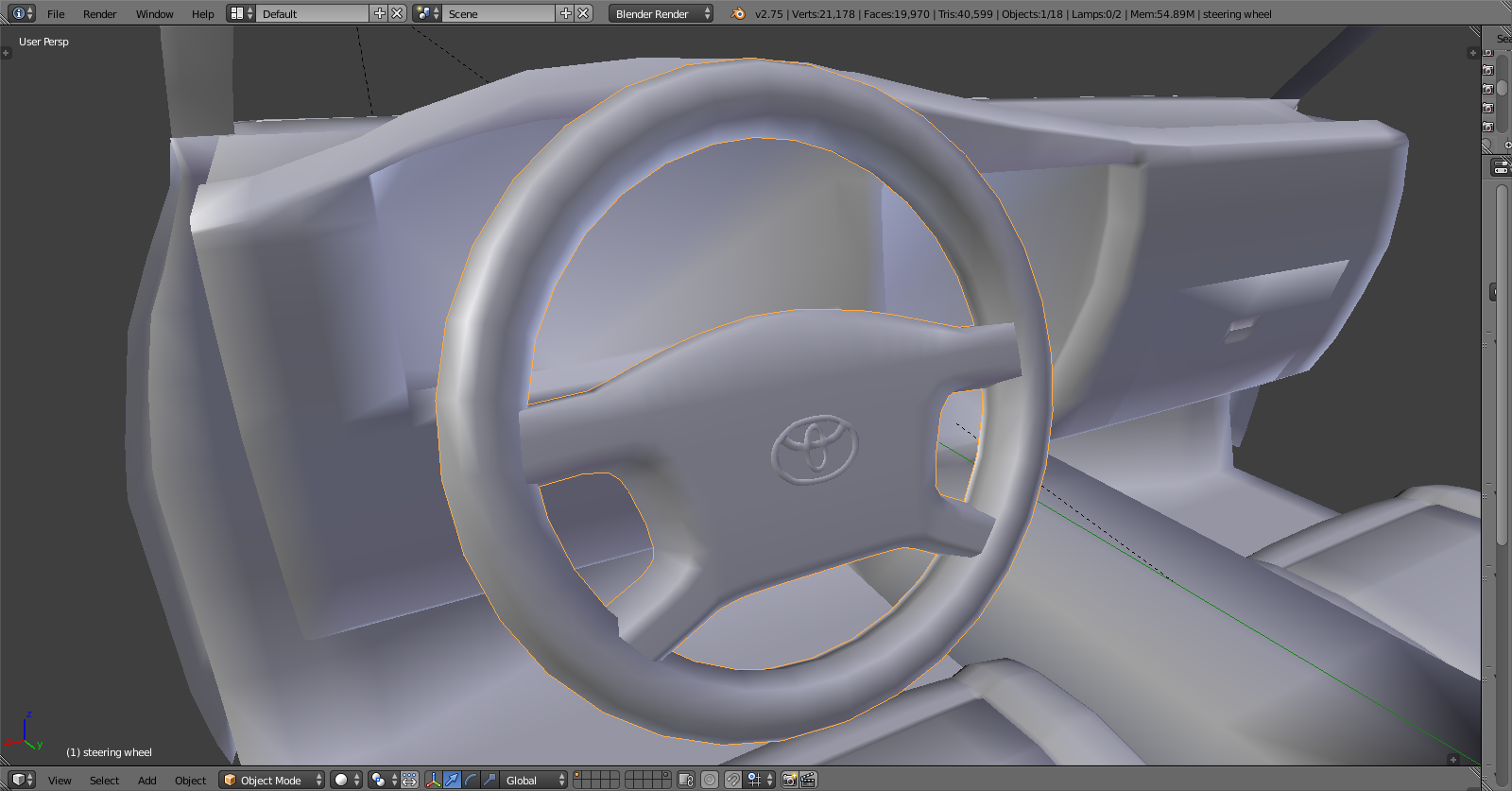Select the scale manipulator icon
The height and width of the screenshot is (791, 1512).
tap(489, 780)
